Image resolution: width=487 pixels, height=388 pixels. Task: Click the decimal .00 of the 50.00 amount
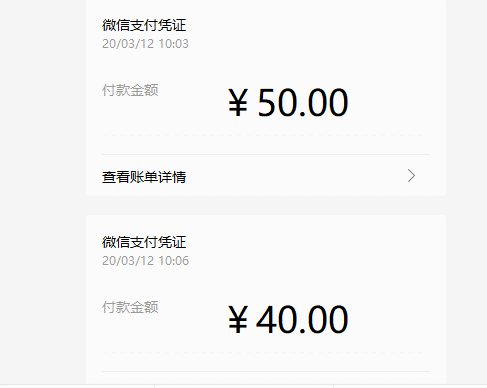tap(324, 102)
